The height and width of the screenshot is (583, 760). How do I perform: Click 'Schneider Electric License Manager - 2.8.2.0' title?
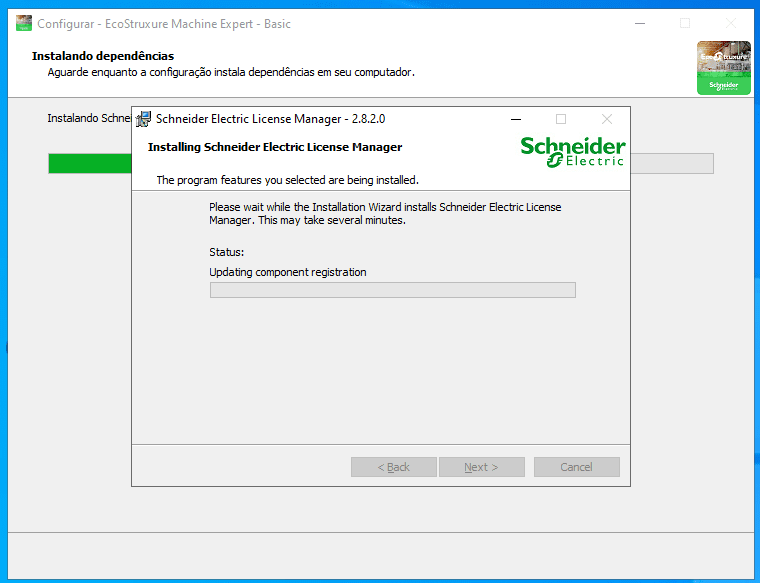point(270,119)
